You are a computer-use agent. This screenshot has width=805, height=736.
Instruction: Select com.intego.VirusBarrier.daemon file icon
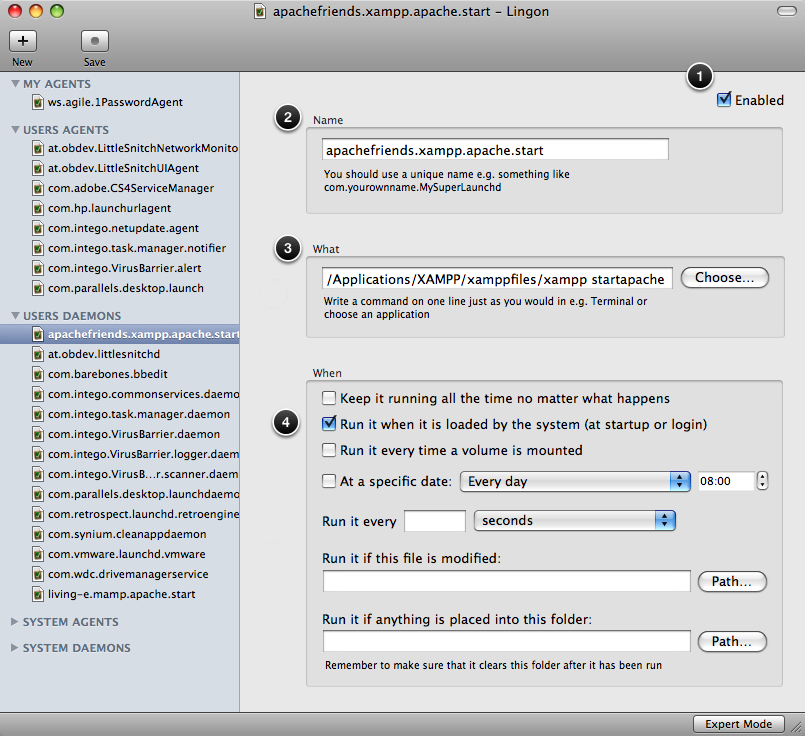pyautogui.click(x=37, y=435)
